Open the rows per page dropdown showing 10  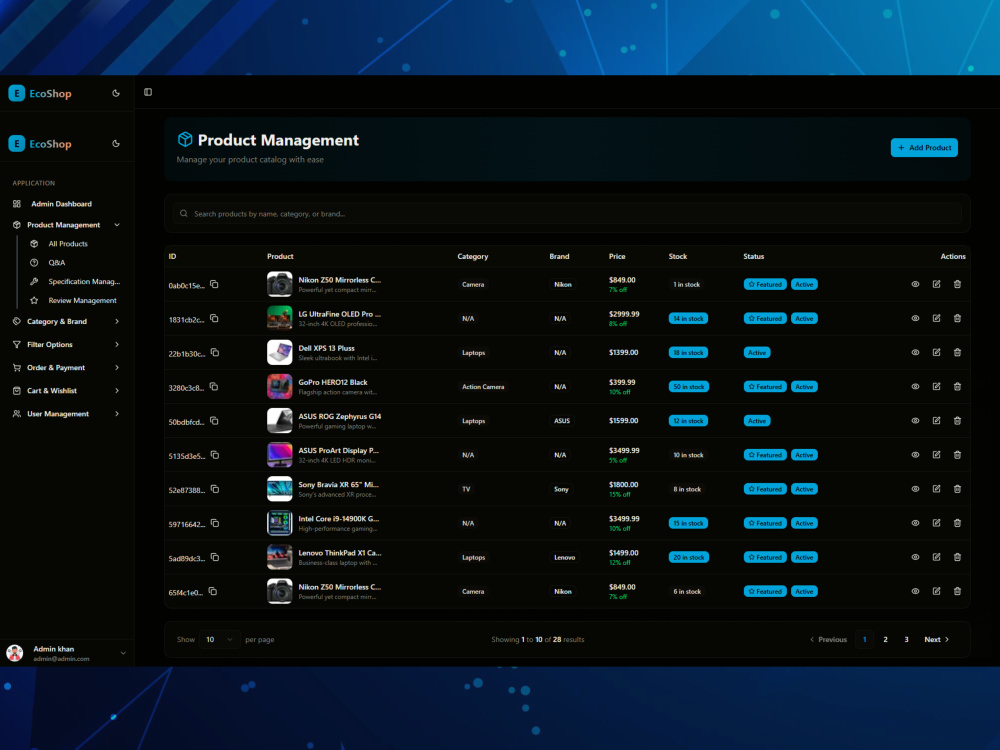(x=219, y=639)
